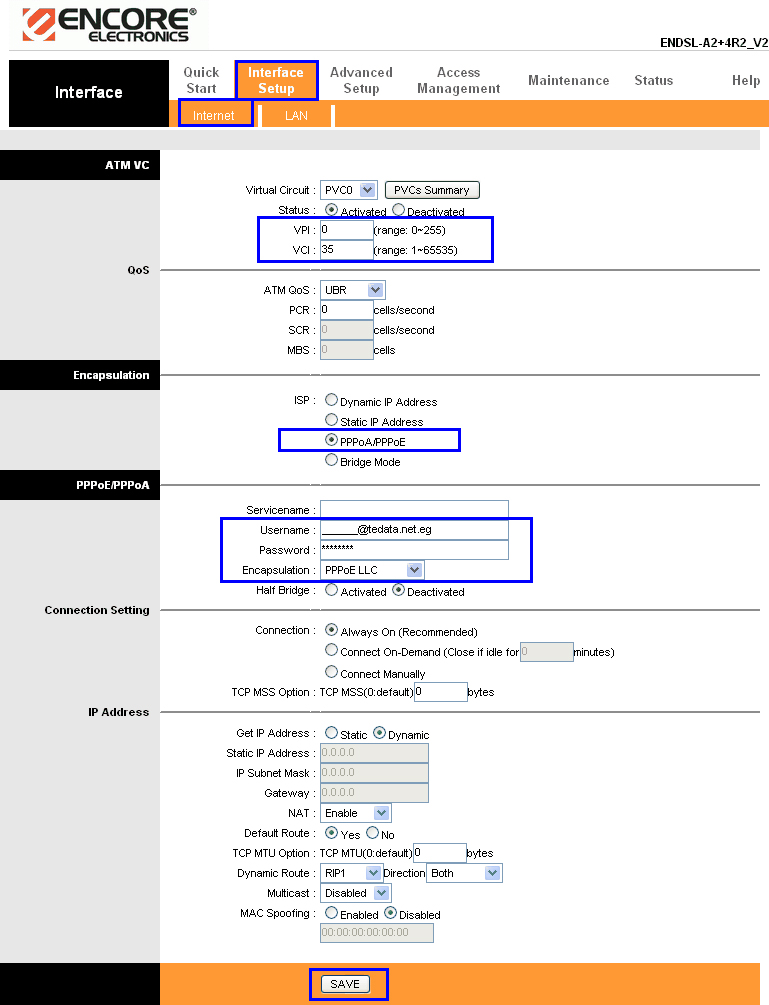Viewport: 769px width, 1005px height.
Task: Open the Help tab
Action: pyautogui.click(x=746, y=81)
